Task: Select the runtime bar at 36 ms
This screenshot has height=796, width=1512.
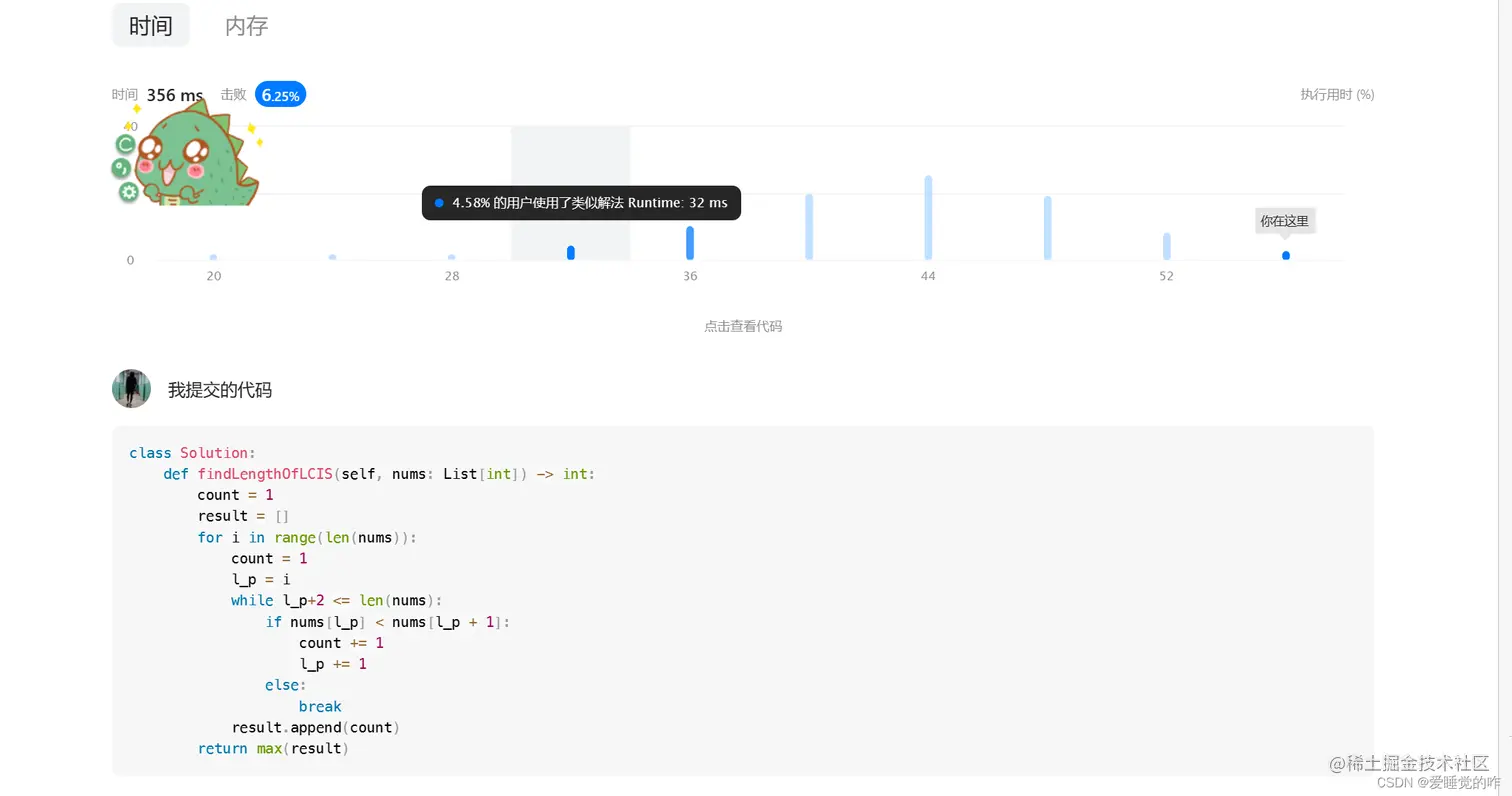Action: pos(690,243)
